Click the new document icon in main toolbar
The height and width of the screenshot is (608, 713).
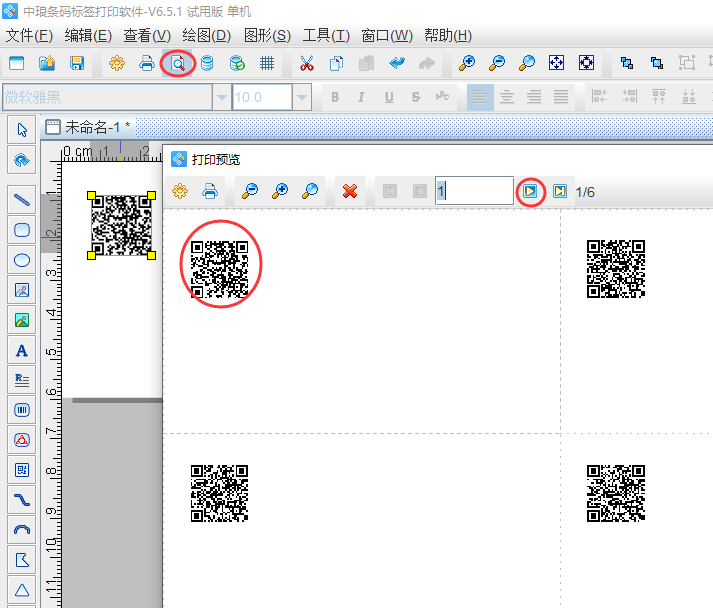click(17, 63)
